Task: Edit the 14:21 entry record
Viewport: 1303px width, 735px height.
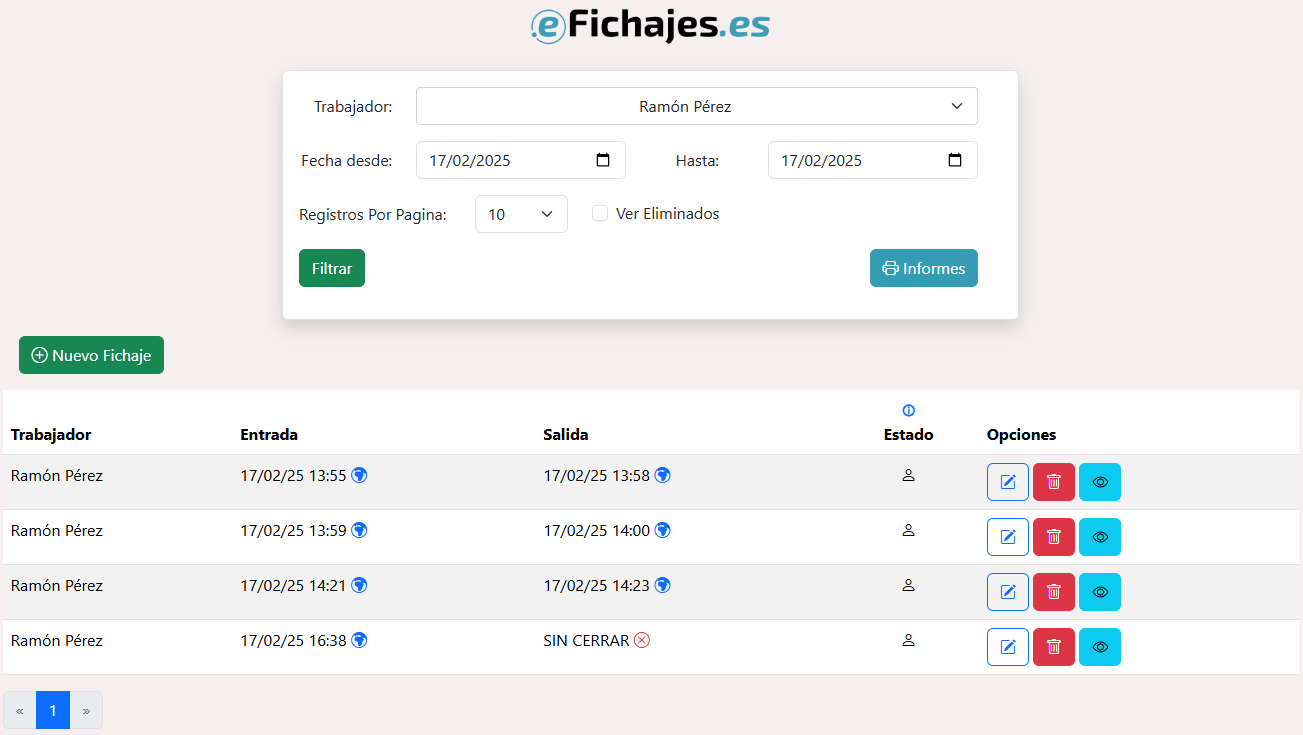Action: point(1007,592)
